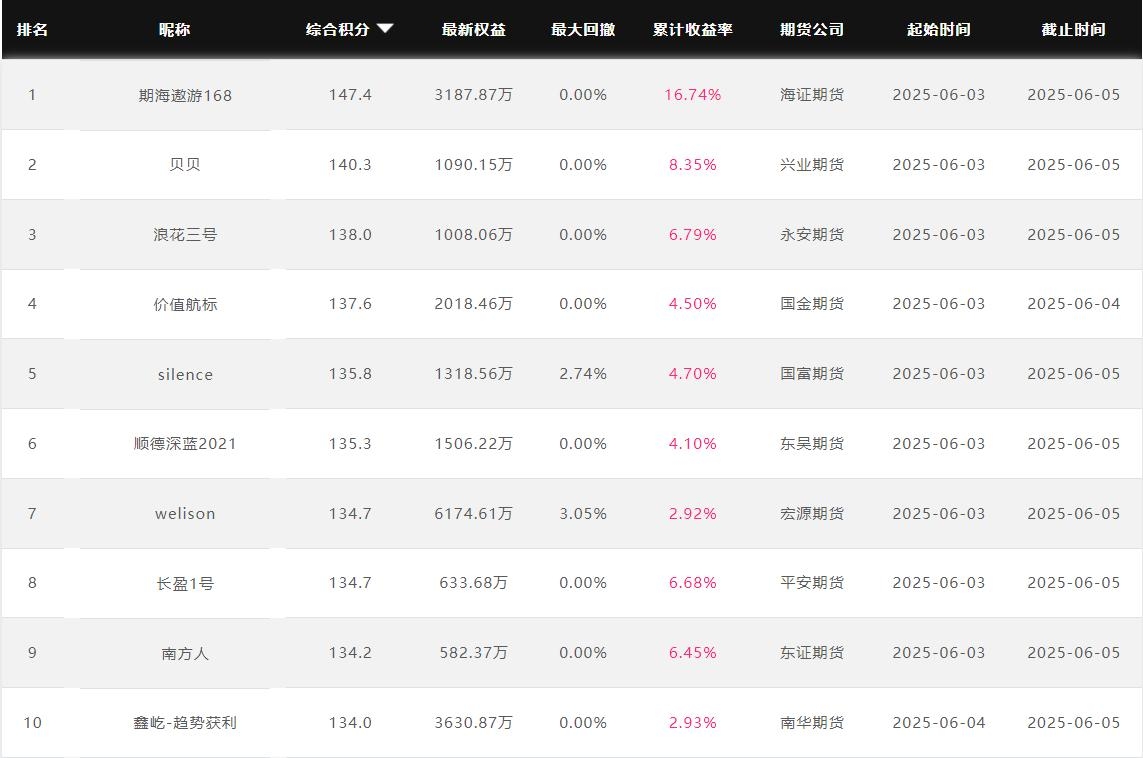Select the nickname 顺德深蓝2021
The width and height of the screenshot is (1143, 758).
pyautogui.click(x=185, y=444)
